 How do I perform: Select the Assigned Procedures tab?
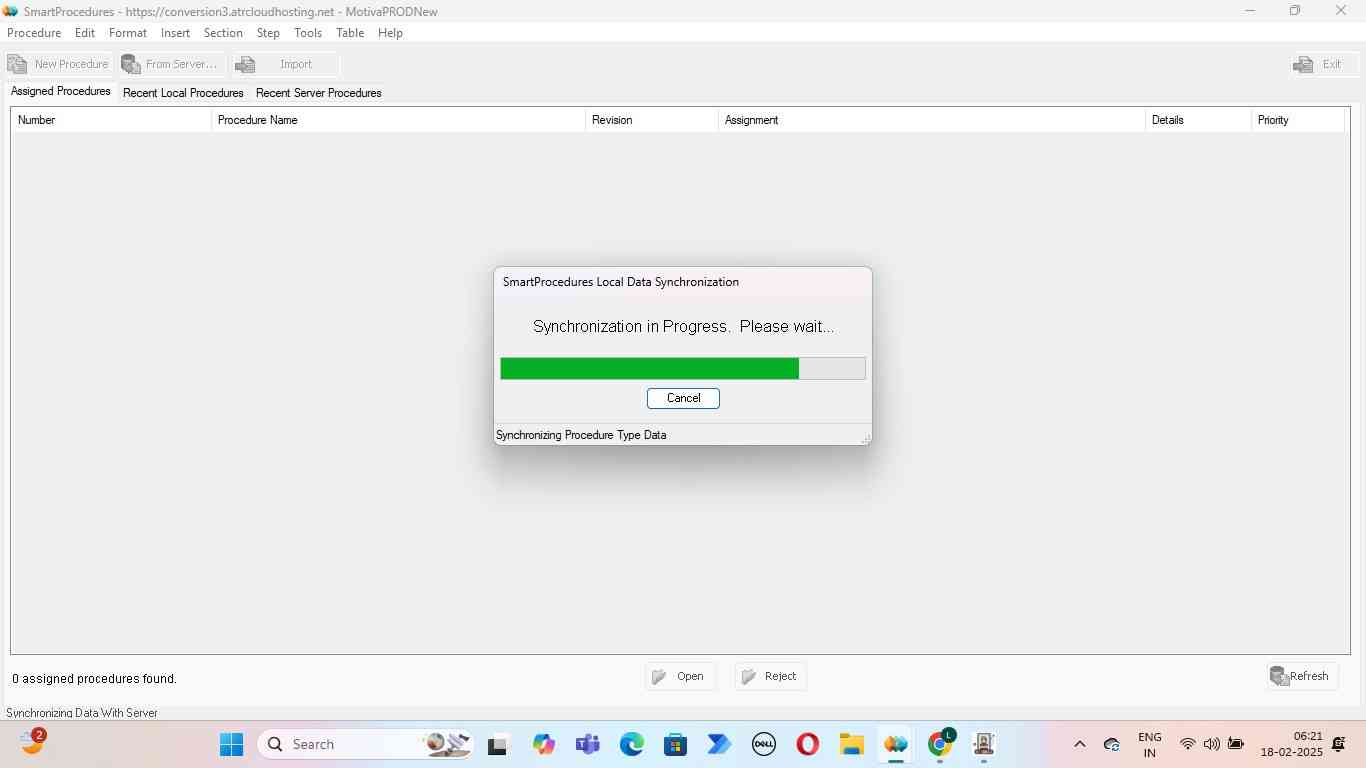61,91
